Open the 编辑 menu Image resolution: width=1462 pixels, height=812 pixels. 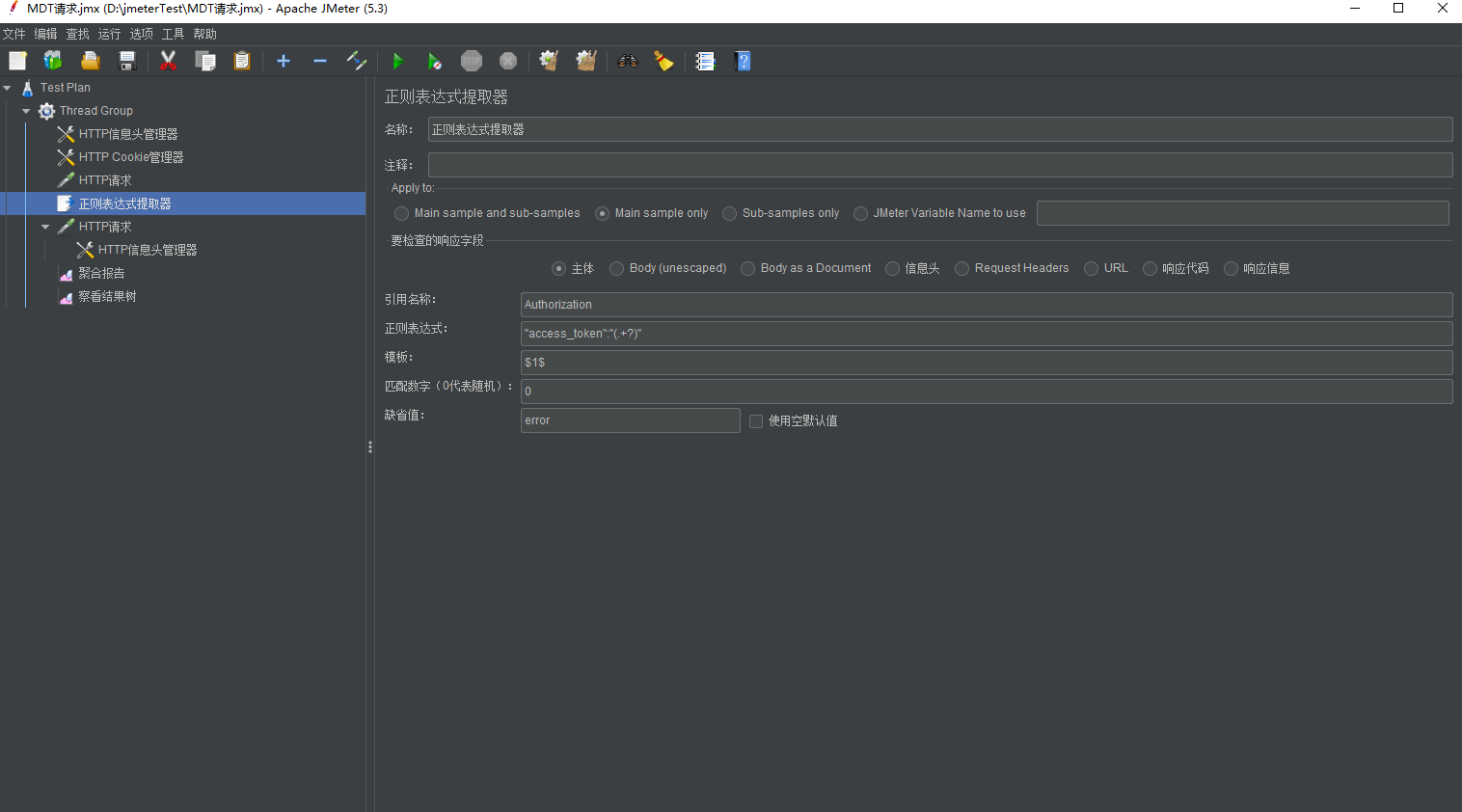(x=45, y=34)
